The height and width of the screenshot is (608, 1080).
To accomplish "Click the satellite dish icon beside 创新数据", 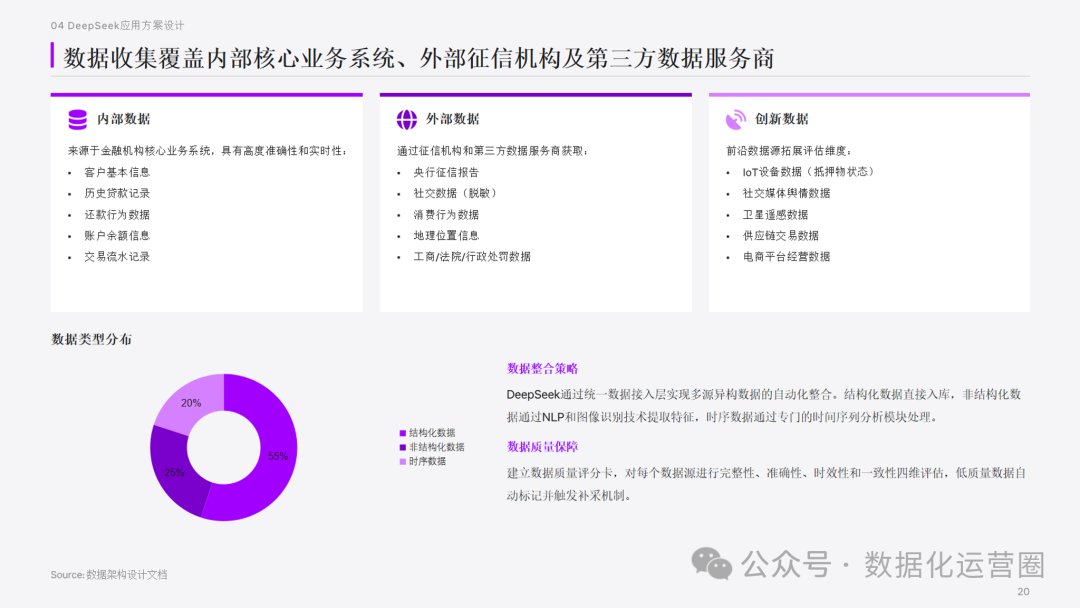I will pos(736,119).
